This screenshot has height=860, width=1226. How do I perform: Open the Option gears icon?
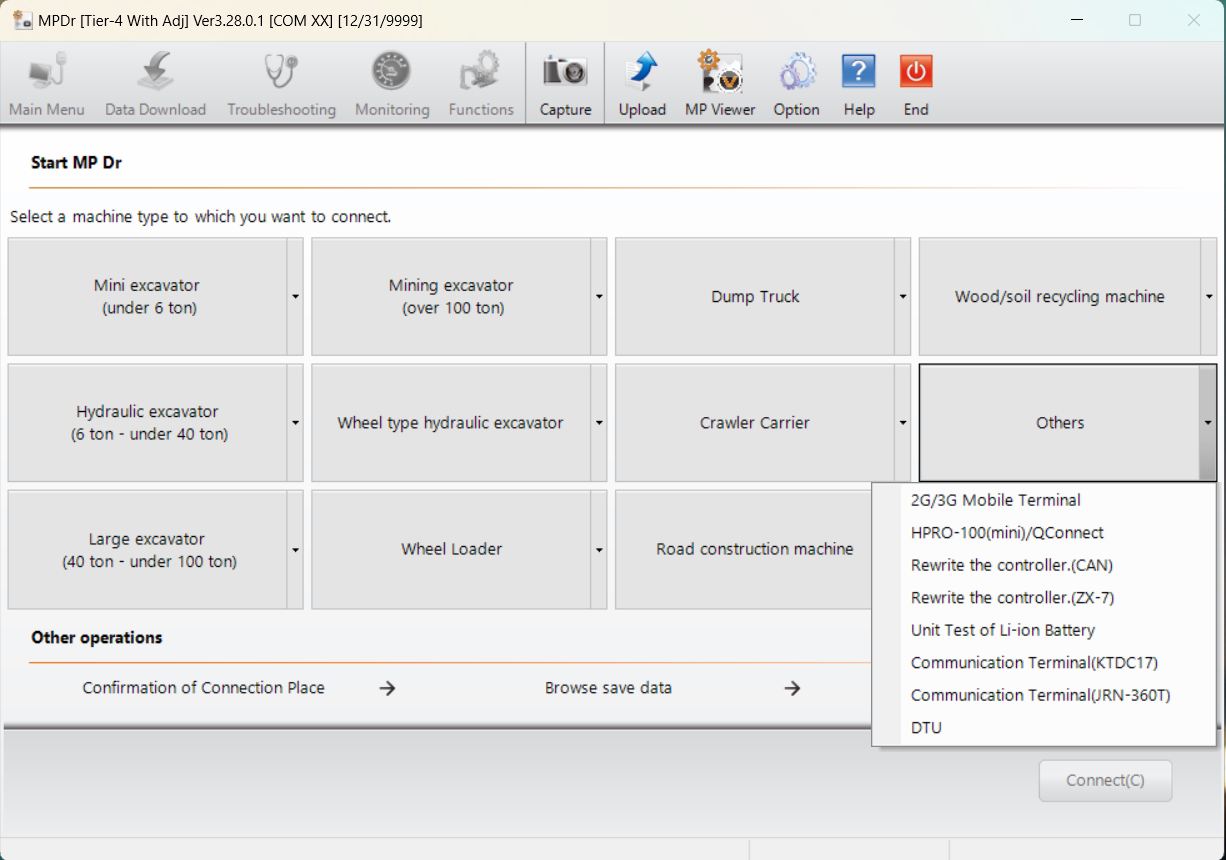pos(796,74)
